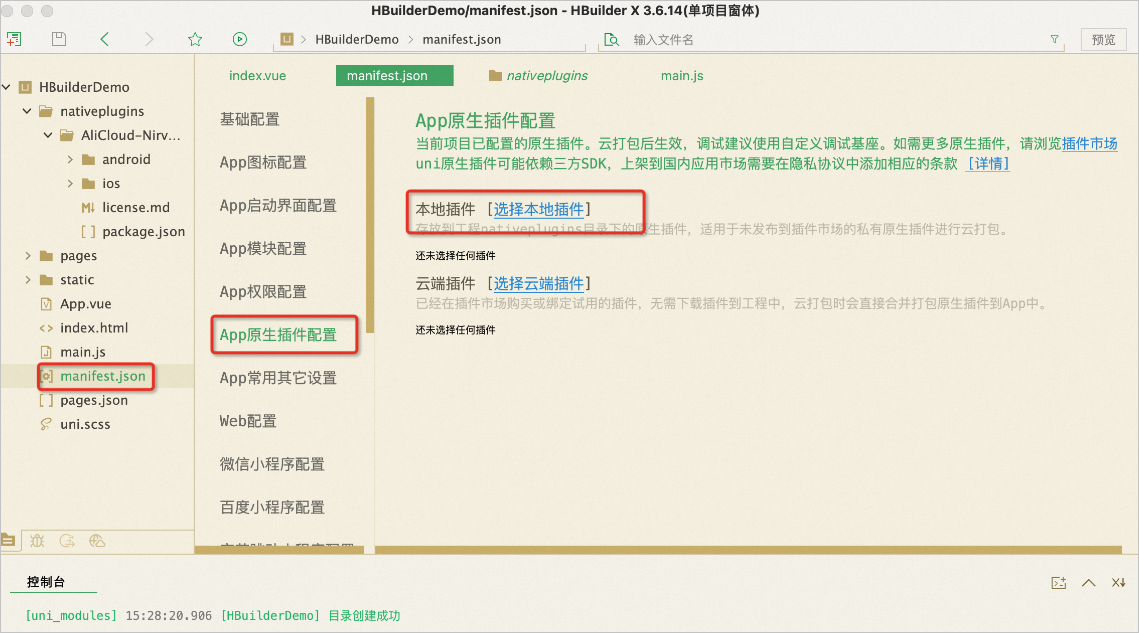Click the 输入文件名 search field

click(x=835, y=39)
